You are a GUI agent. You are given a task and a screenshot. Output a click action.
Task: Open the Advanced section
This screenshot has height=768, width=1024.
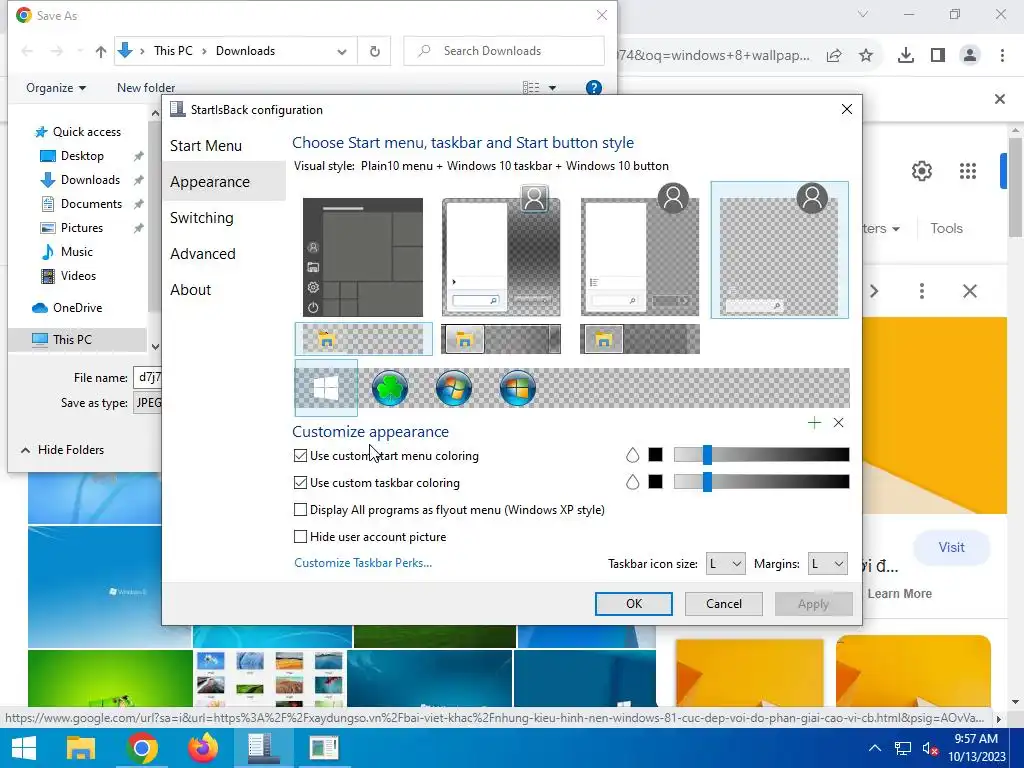click(203, 253)
